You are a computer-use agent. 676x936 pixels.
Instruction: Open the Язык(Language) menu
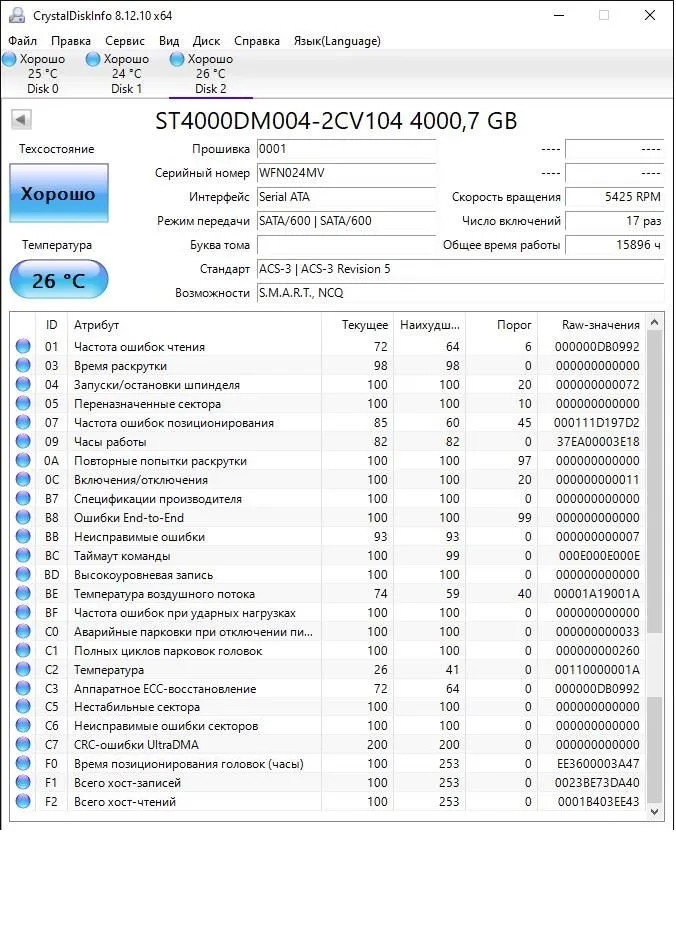click(337, 41)
